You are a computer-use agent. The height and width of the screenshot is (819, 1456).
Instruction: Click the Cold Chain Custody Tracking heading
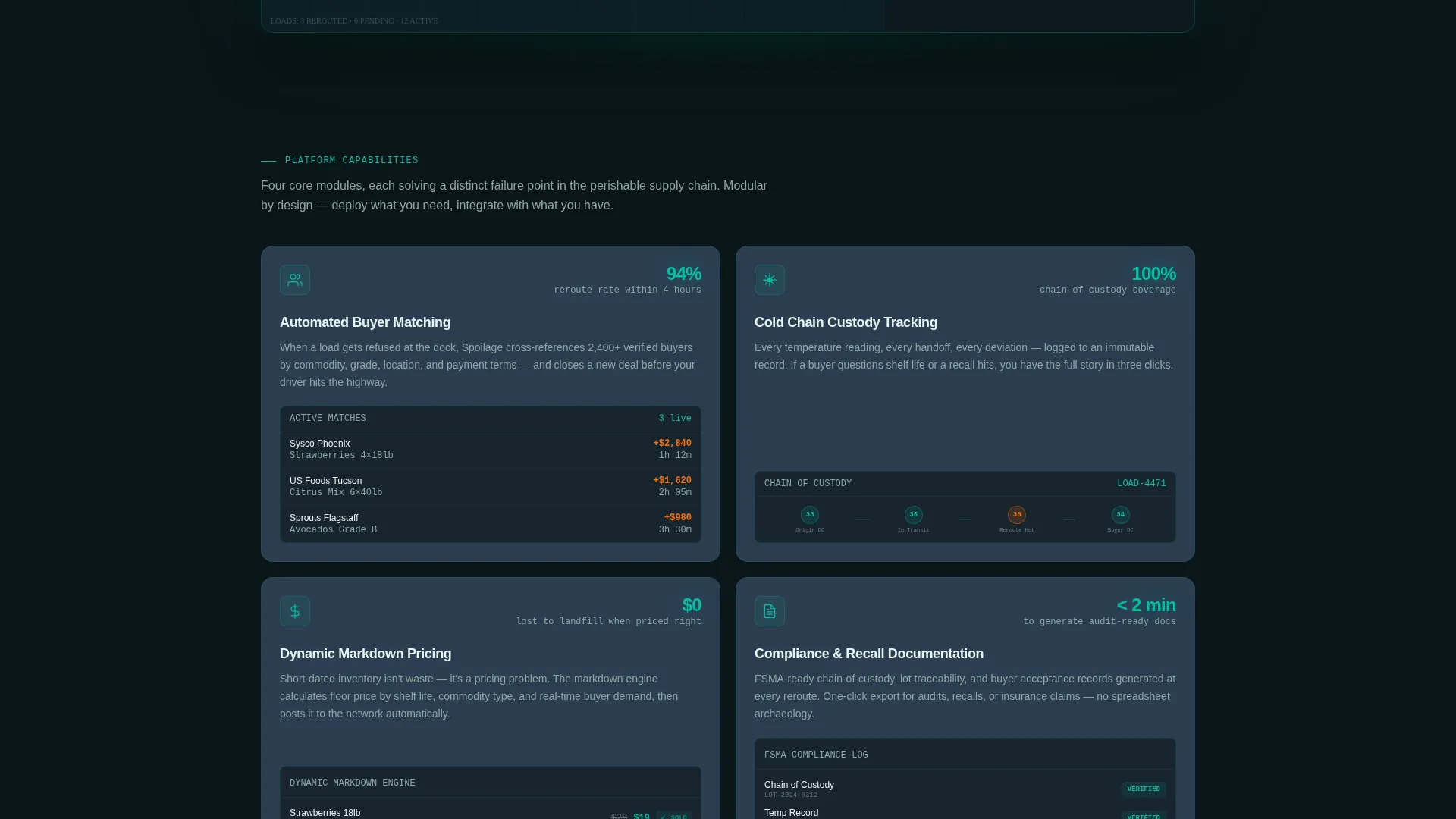[x=846, y=322]
